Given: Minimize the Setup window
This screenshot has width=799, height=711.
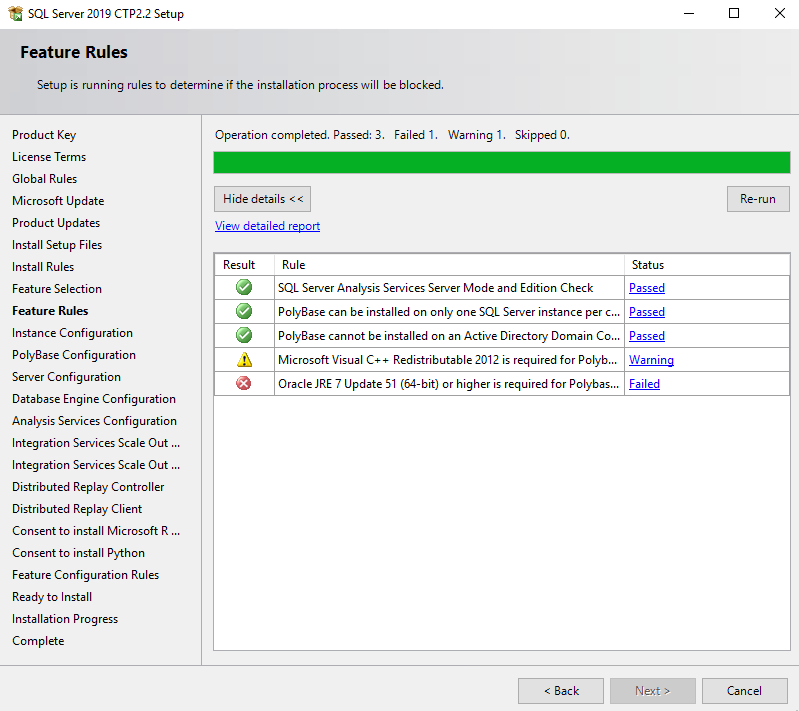Looking at the screenshot, I should (689, 13).
